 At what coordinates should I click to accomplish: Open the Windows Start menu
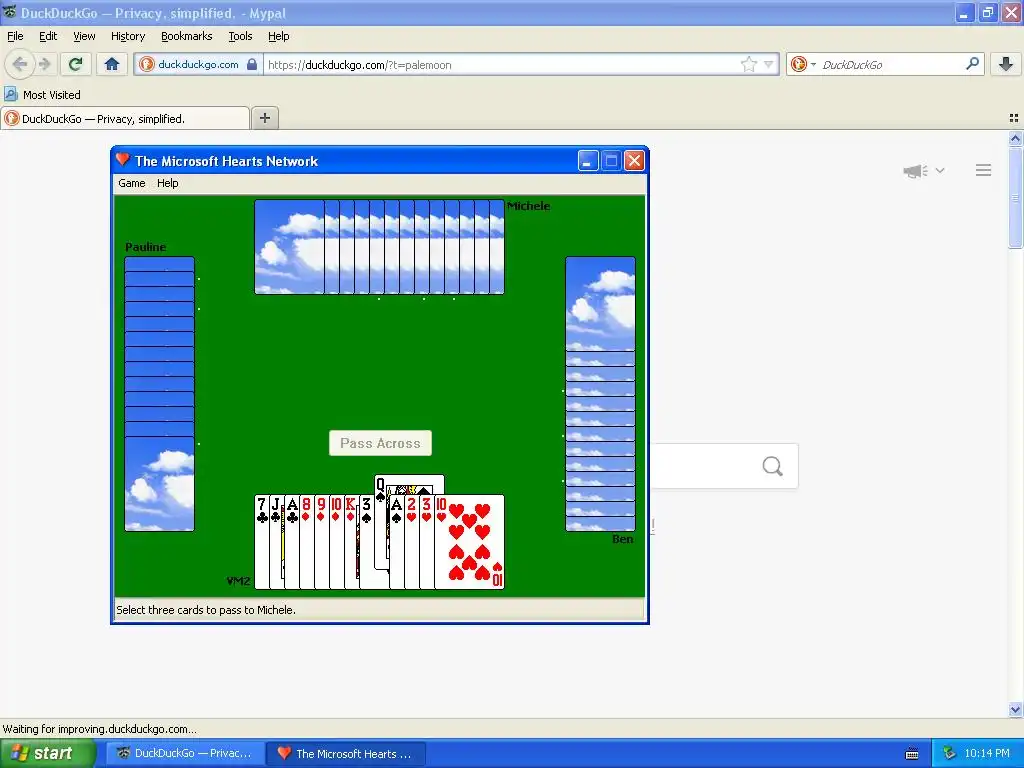pos(48,753)
